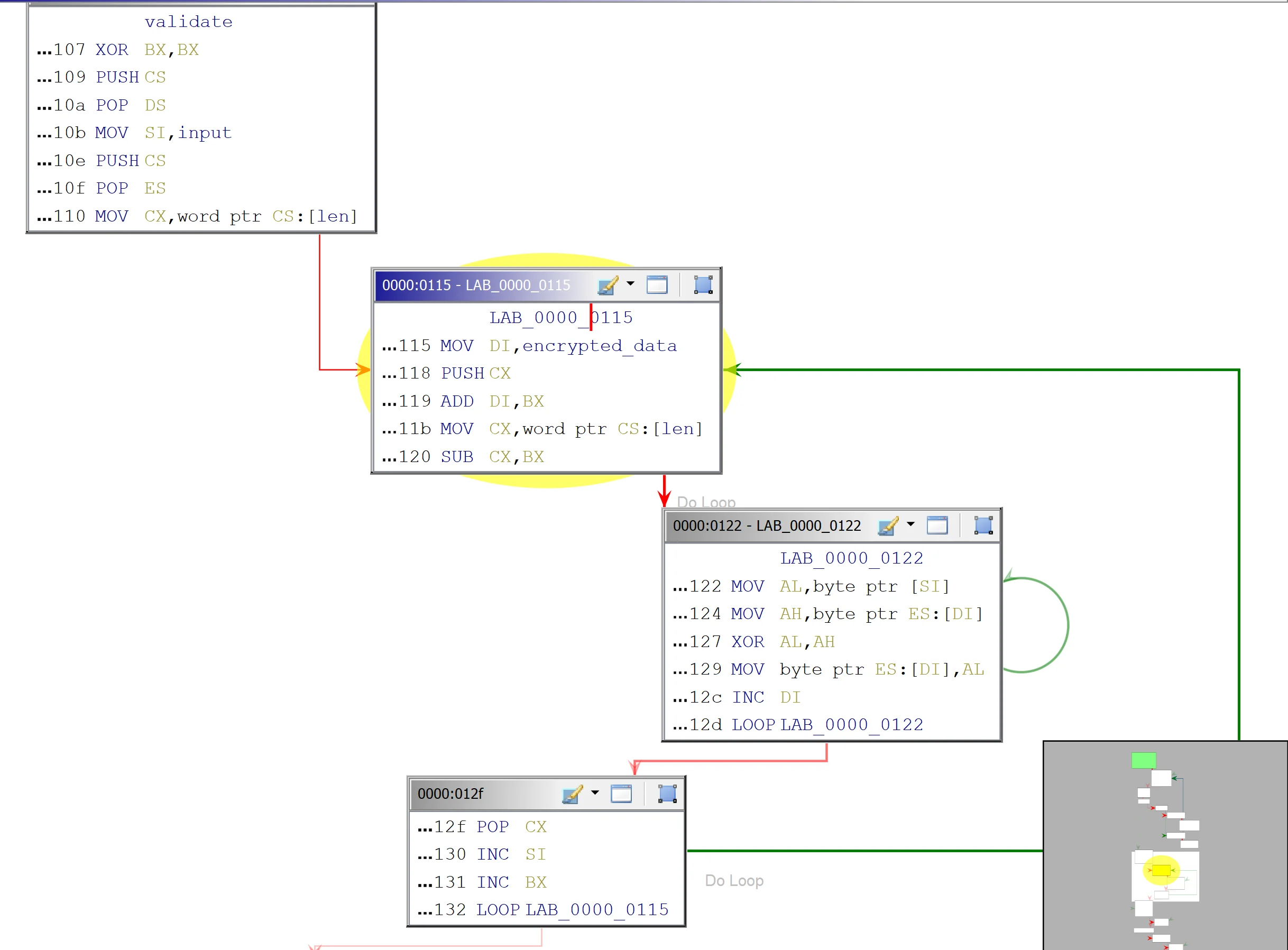The width and height of the screenshot is (1288, 950).
Task: Click MOV CX,word ptr CS:[len] at 110
Action: (197, 216)
